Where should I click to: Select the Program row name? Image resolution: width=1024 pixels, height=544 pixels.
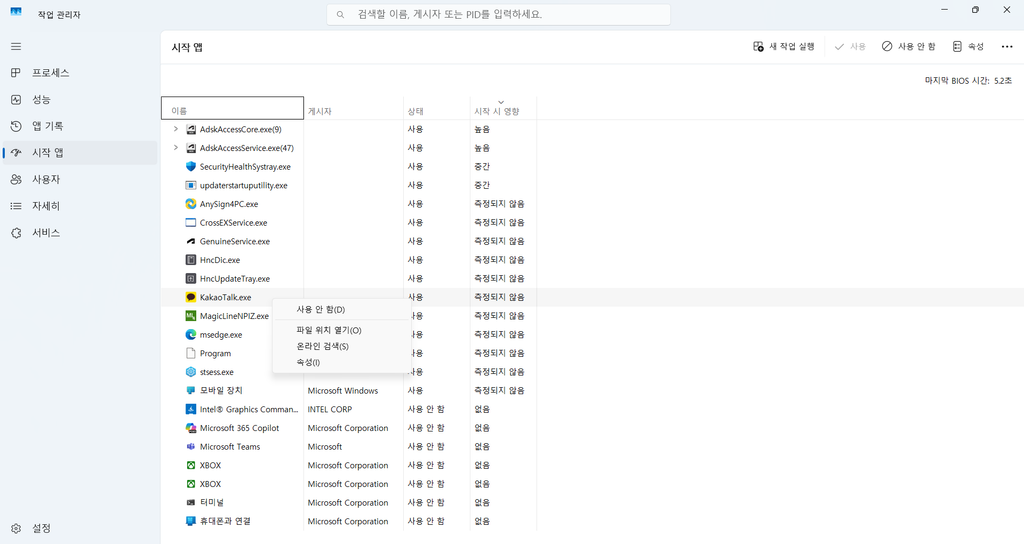(x=216, y=353)
